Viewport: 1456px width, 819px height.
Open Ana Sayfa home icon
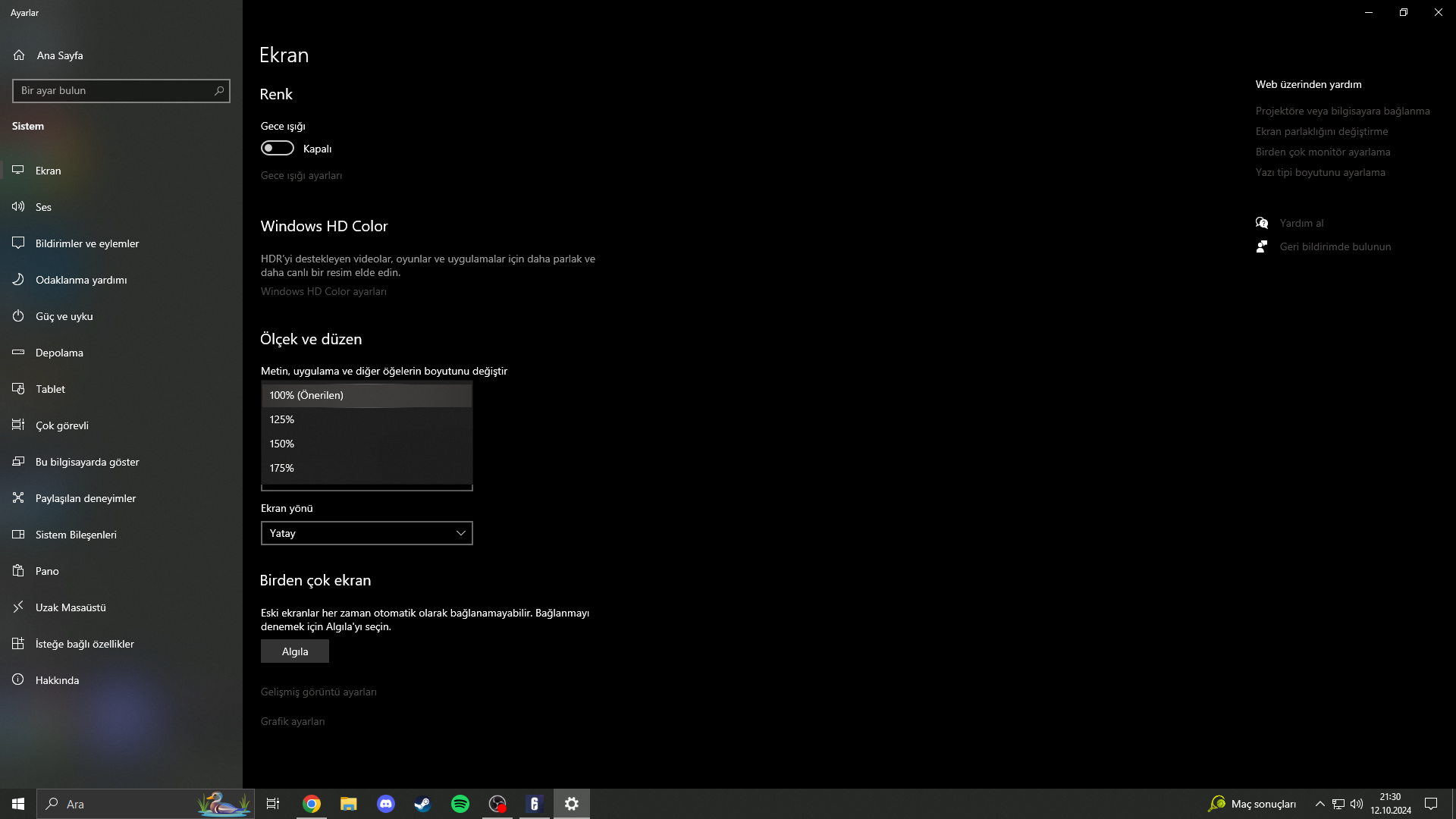tap(19, 55)
